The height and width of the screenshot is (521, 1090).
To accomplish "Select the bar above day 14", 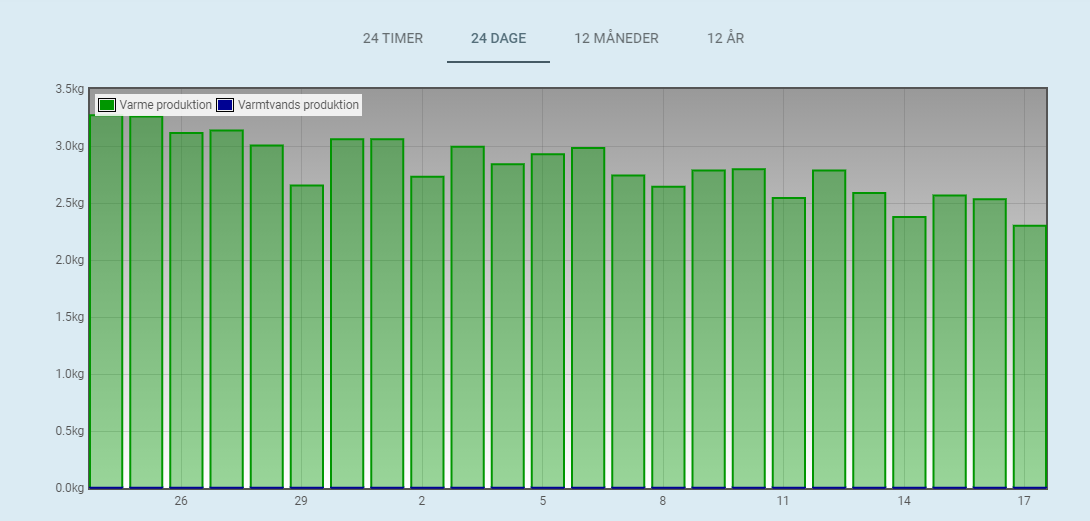I will click(909, 353).
